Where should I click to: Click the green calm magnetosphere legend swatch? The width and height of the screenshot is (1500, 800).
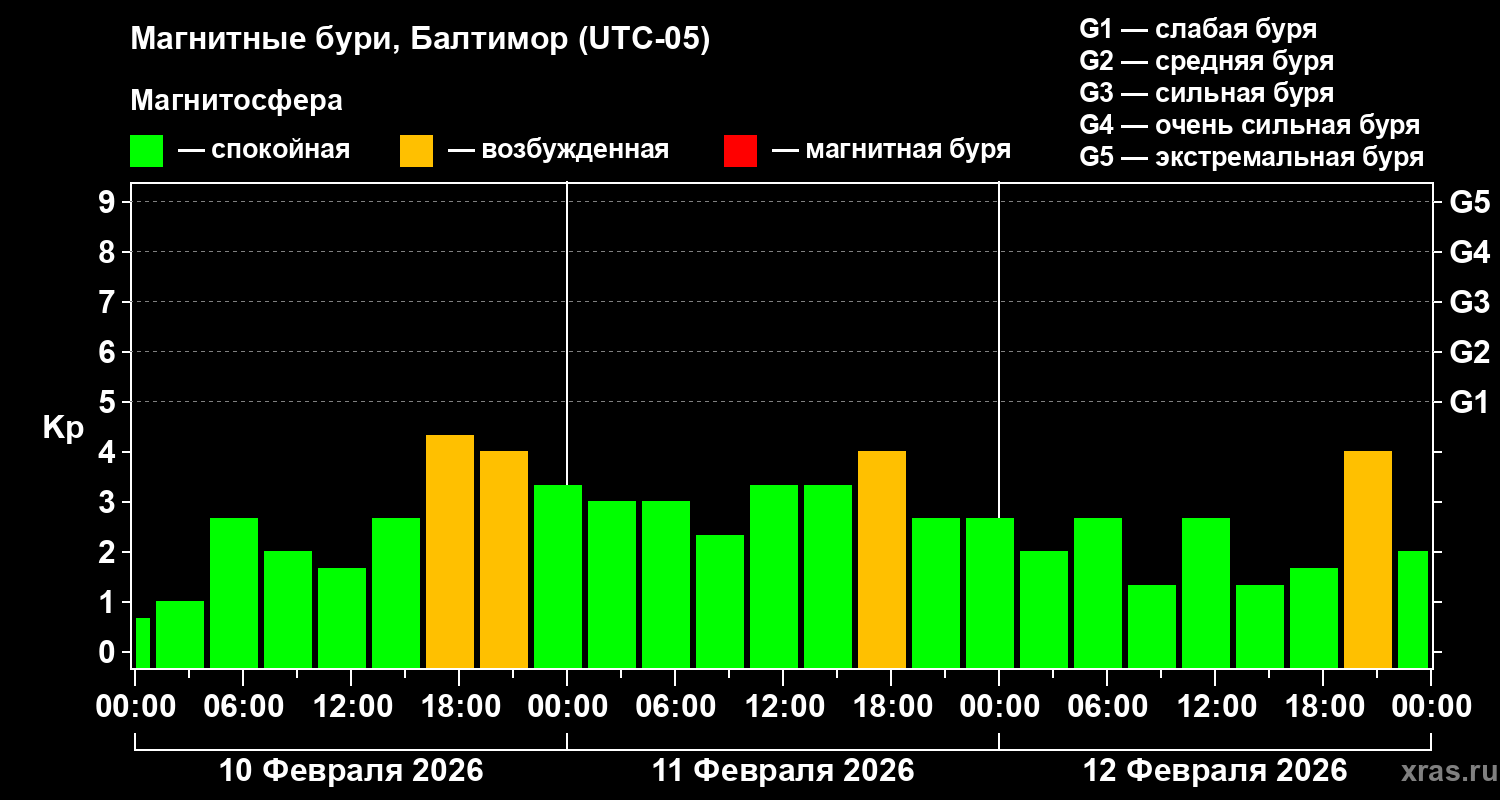pos(147,151)
